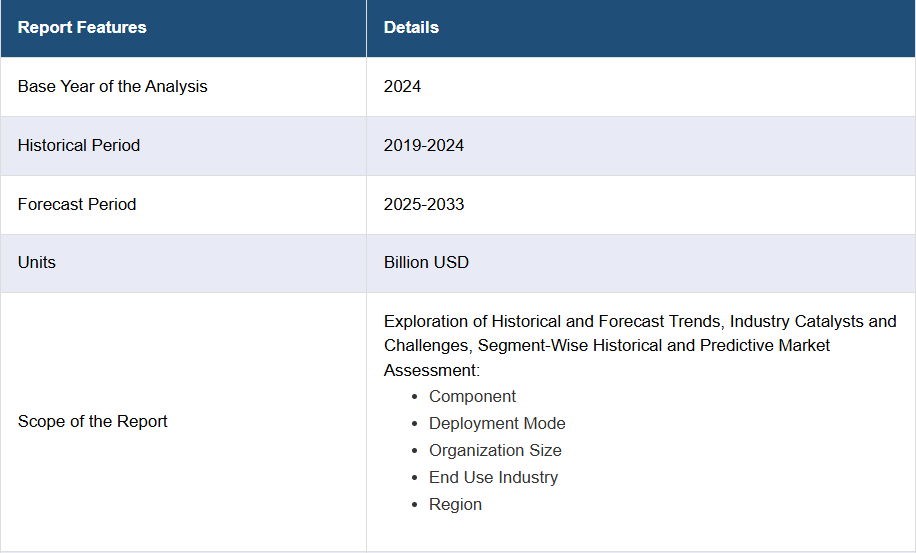Screen dimensions: 916x553
Task: Click the Exploration of Historical and Forecast Trends text
Action: [x=552, y=322]
